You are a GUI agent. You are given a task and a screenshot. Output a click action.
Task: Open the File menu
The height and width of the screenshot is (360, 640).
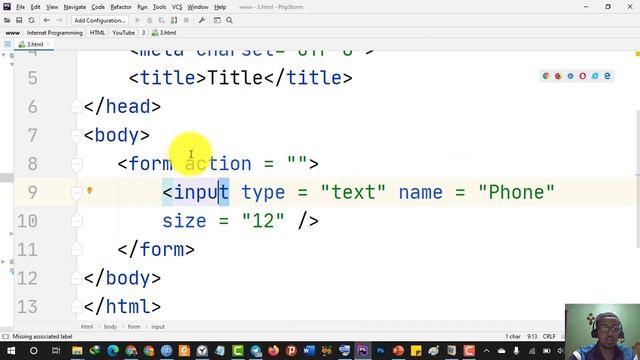20,7
